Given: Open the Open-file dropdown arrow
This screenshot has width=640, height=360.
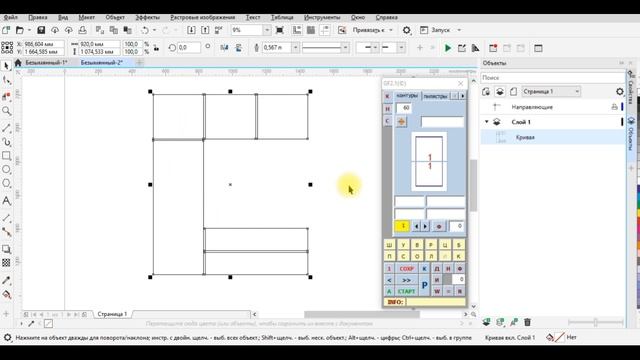Looking at the screenshot, I should [29, 30].
